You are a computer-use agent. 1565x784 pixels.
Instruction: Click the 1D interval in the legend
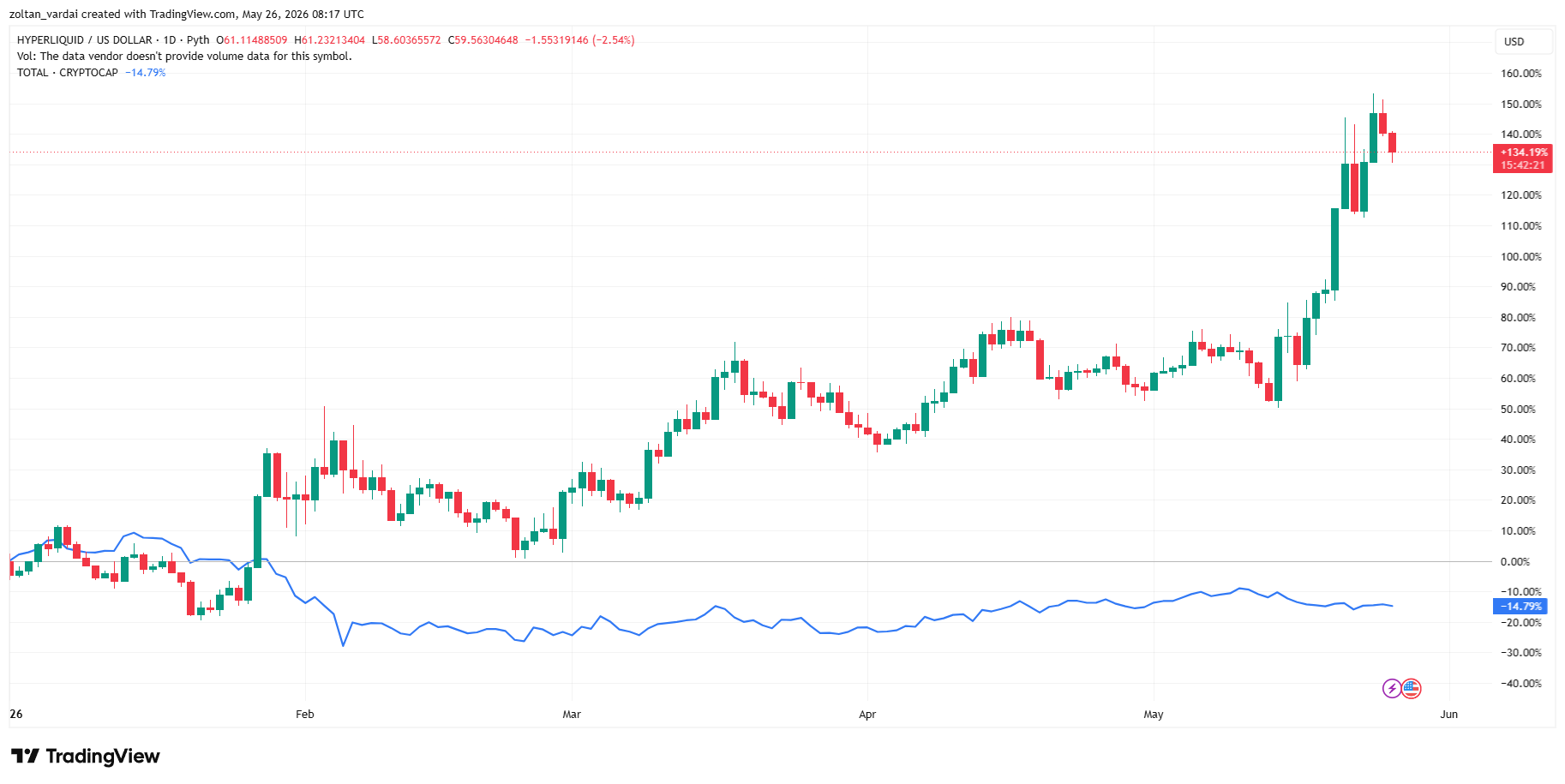[170, 40]
